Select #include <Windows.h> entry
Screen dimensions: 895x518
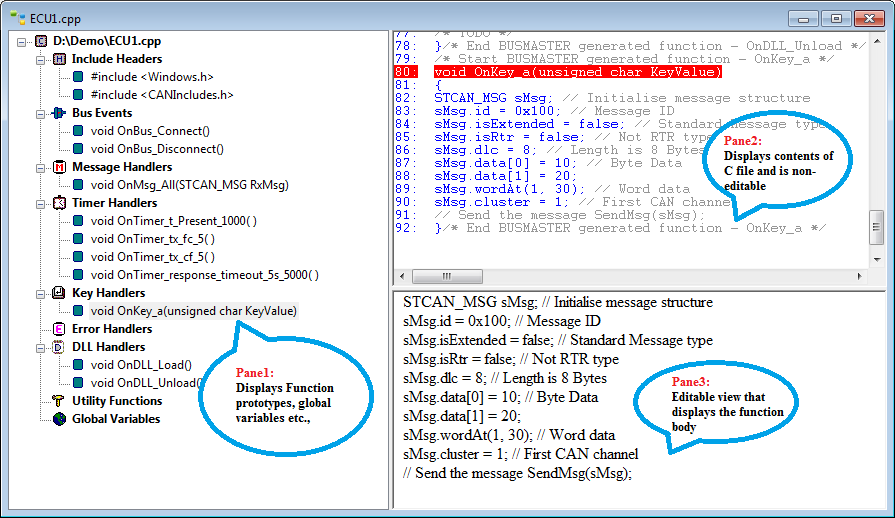pyautogui.click(x=152, y=77)
